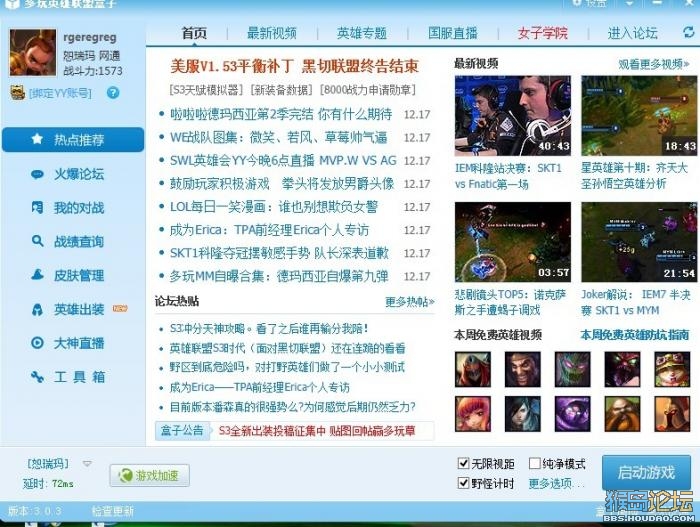Open forum post S3中分天神攻略
700x527 pixels.
(x=269, y=329)
